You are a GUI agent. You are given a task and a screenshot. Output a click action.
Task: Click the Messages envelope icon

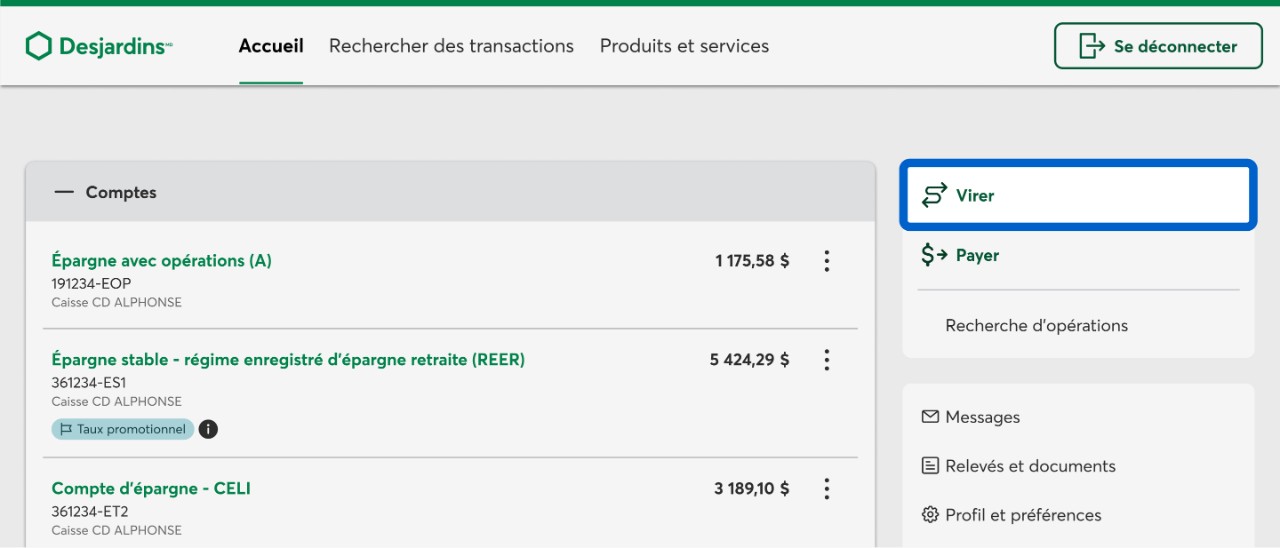(x=930, y=417)
